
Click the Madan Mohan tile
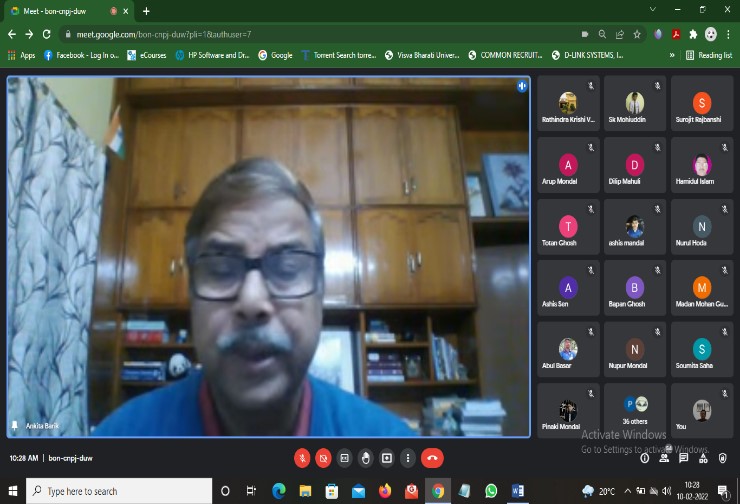click(x=702, y=288)
